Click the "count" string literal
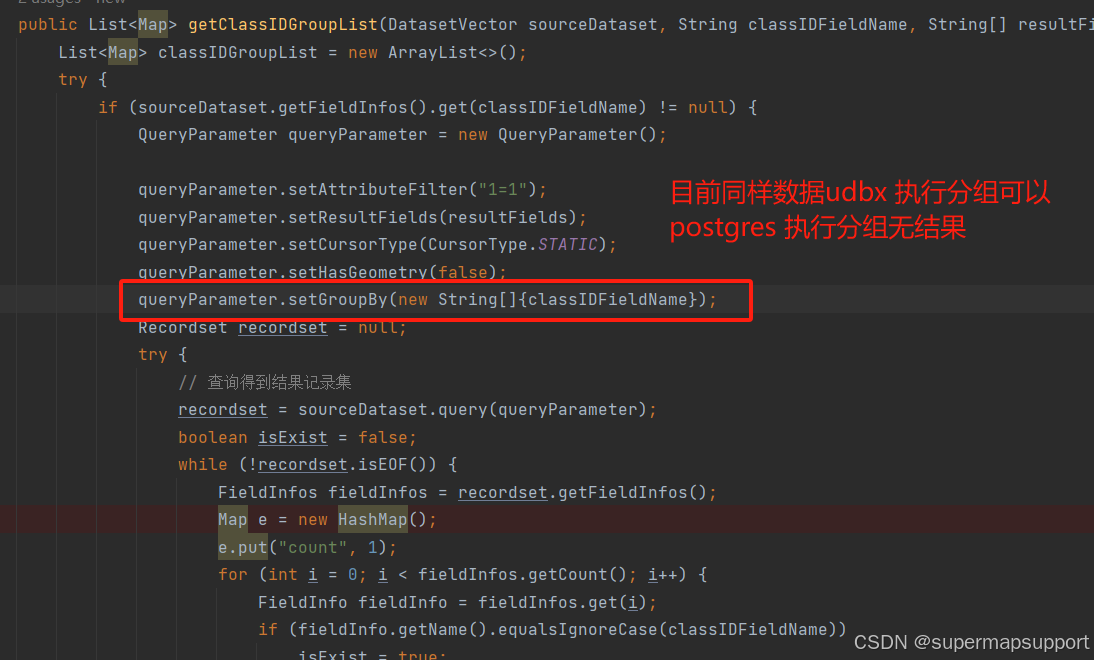This screenshot has width=1094, height=660. [x=313, y=548]
